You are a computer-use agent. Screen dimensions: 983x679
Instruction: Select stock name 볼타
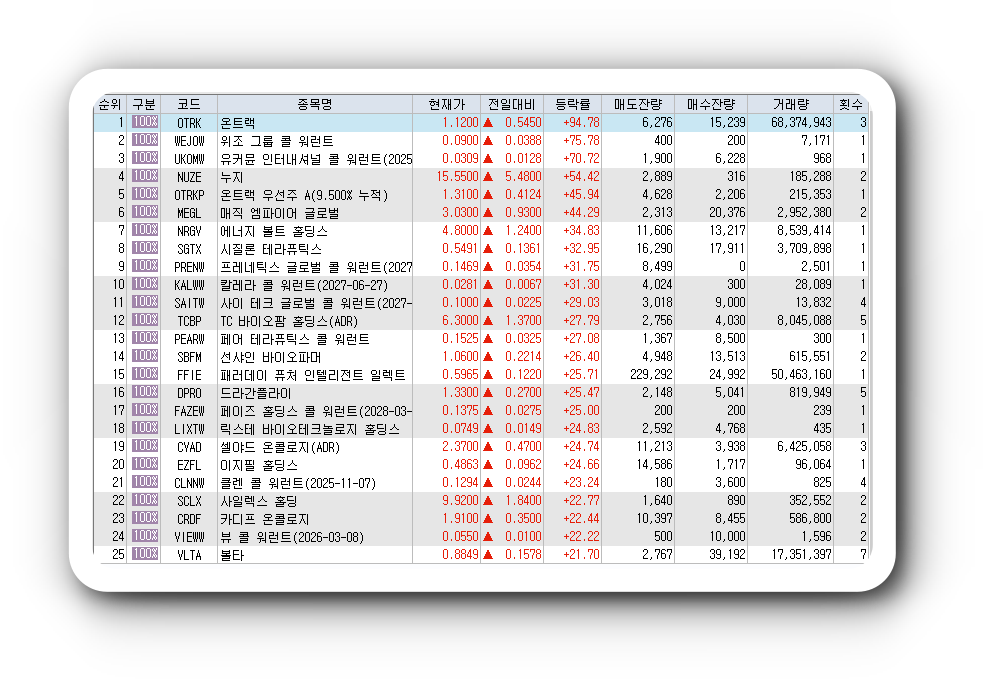[x=232, y=555]
